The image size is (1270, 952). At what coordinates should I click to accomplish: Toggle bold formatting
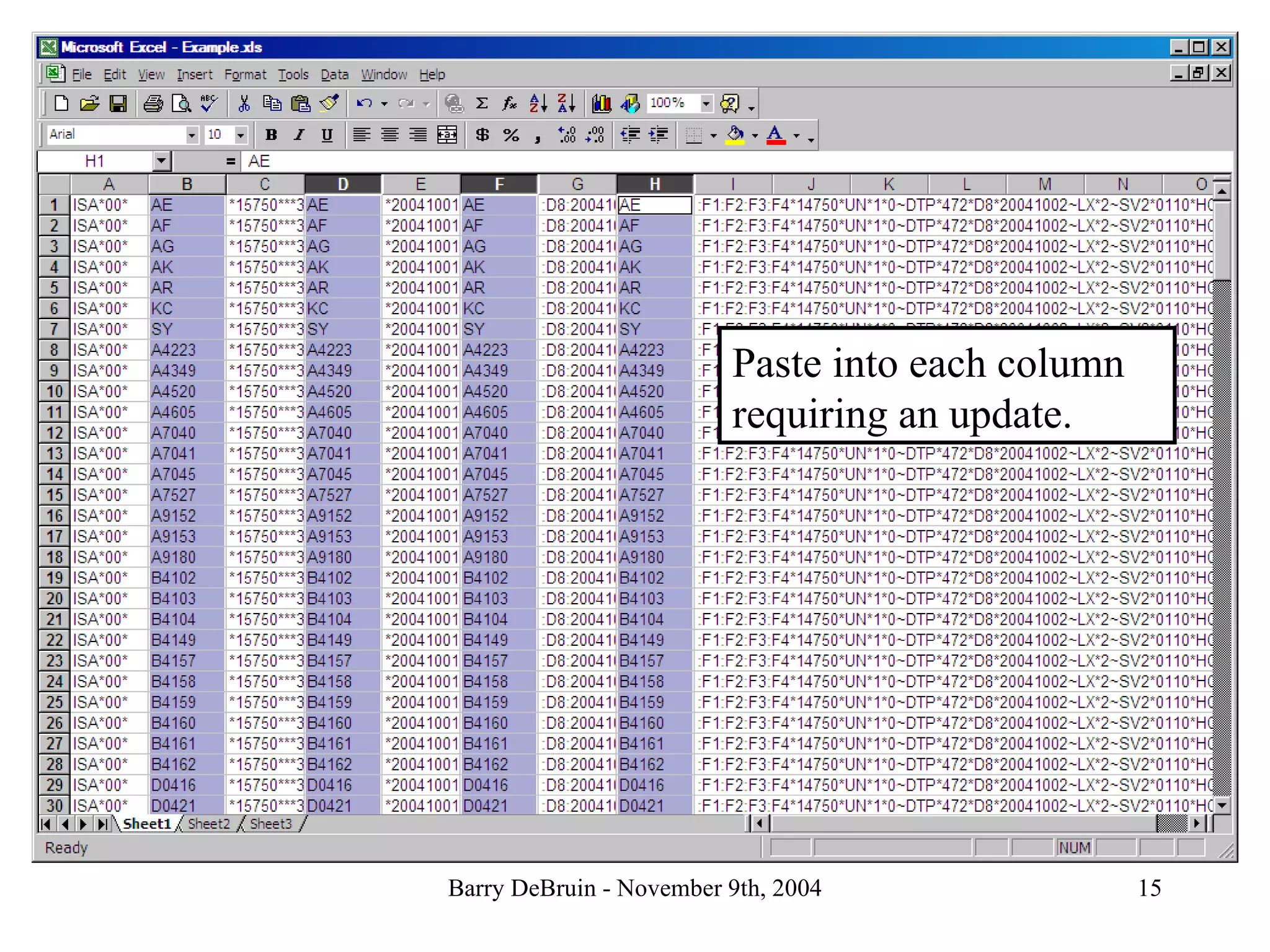click(271, 134)
